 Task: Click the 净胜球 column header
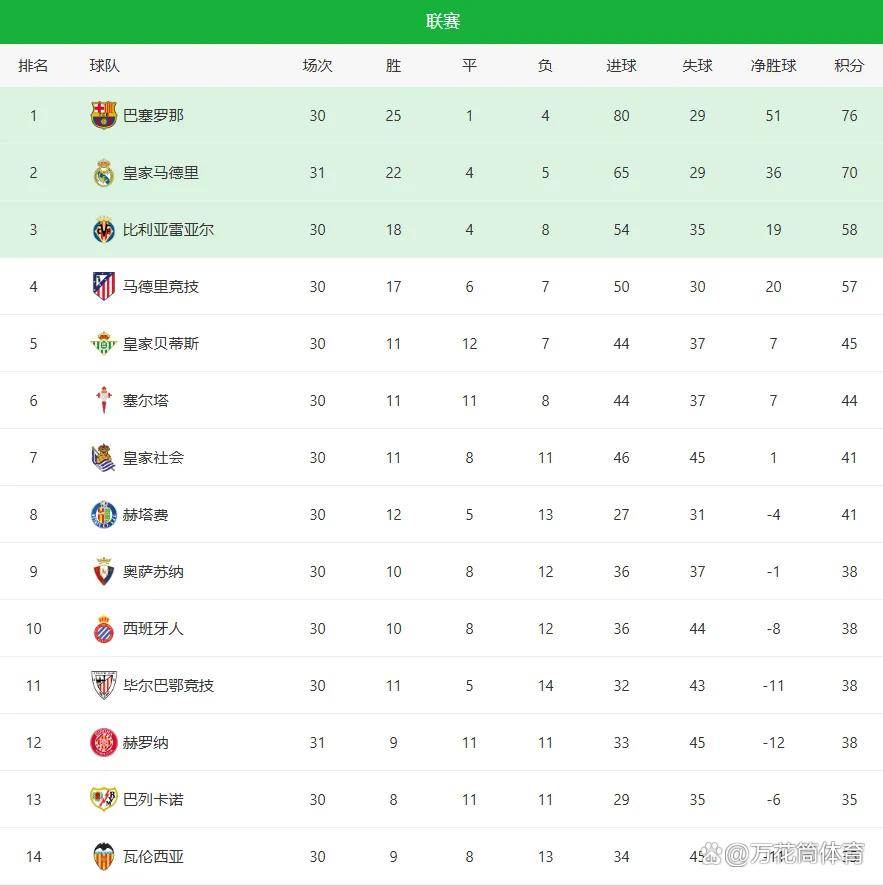tap(773, 66)
